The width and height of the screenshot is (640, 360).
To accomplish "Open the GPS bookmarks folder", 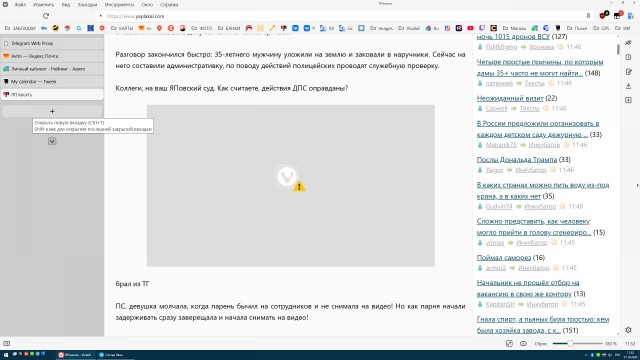I will click(x=601, y=28).
